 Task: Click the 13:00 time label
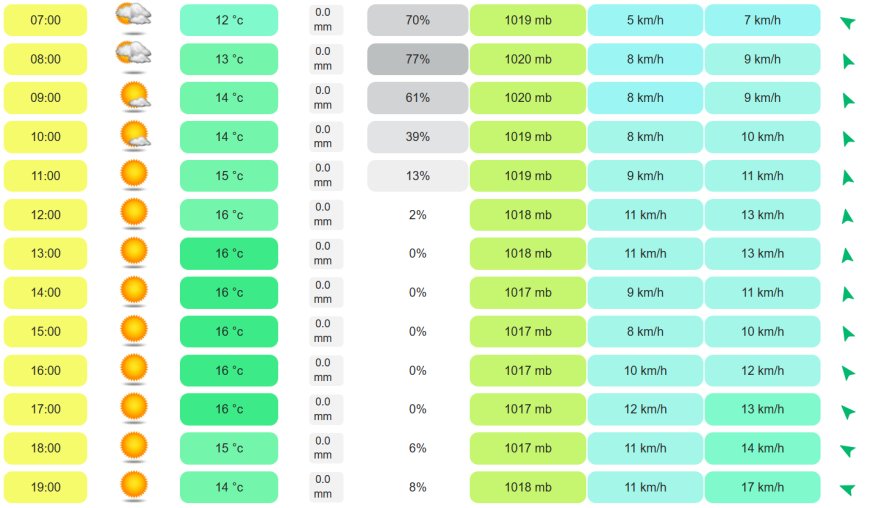coord(45,253)
